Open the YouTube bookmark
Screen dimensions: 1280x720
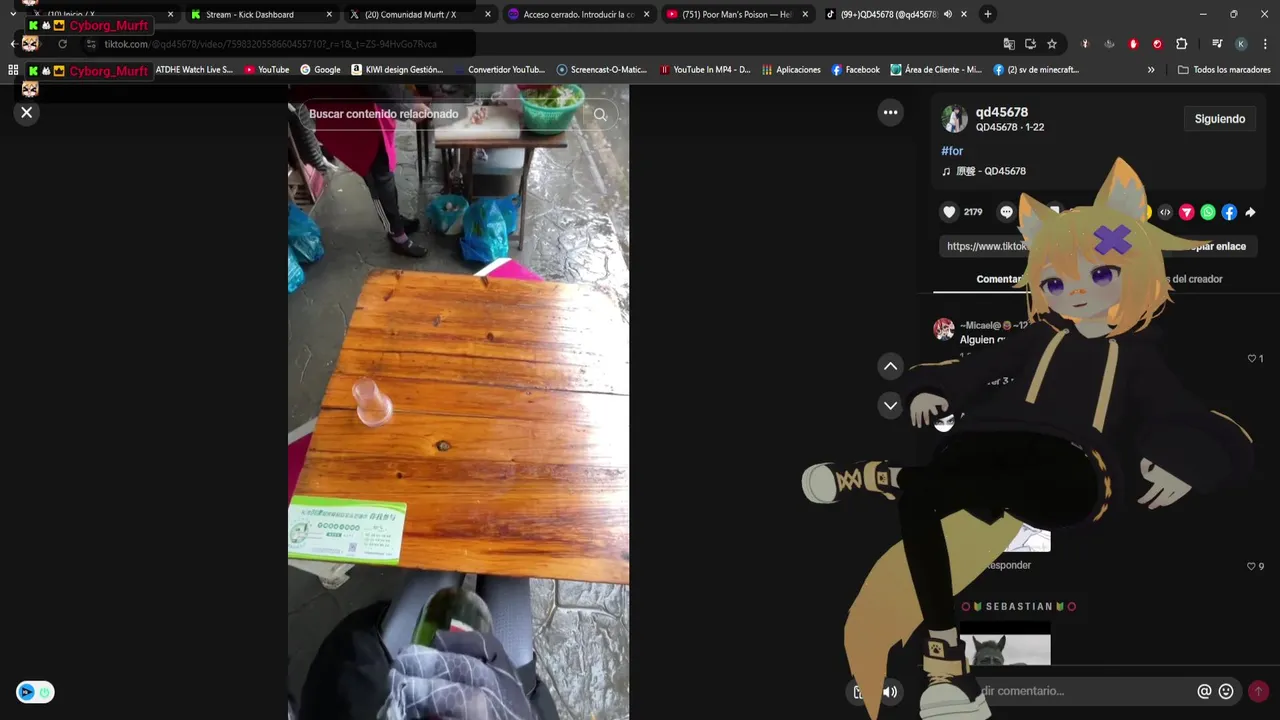(x=267, y=70)
